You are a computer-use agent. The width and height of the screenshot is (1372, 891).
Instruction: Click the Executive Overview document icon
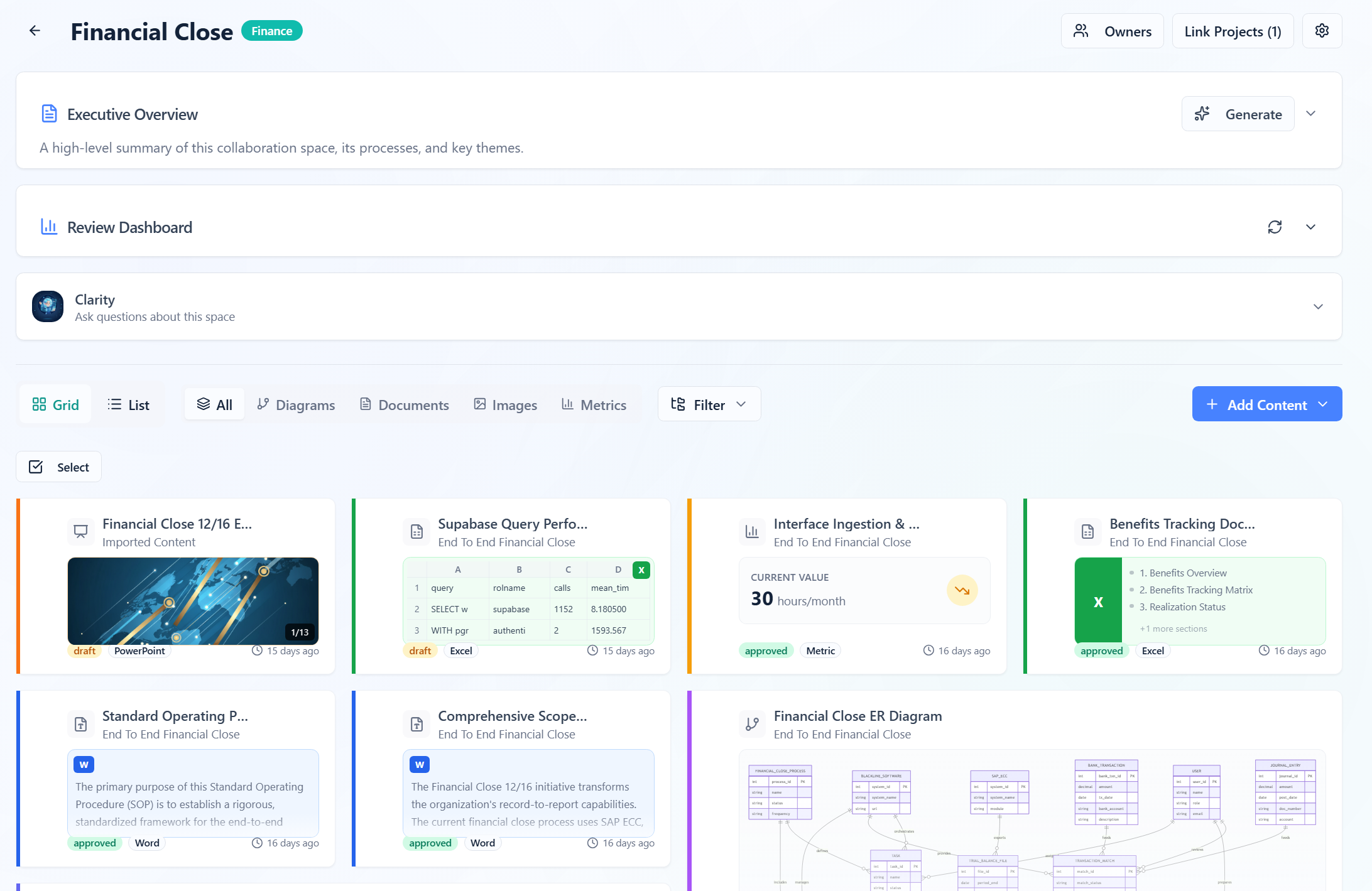48,114
